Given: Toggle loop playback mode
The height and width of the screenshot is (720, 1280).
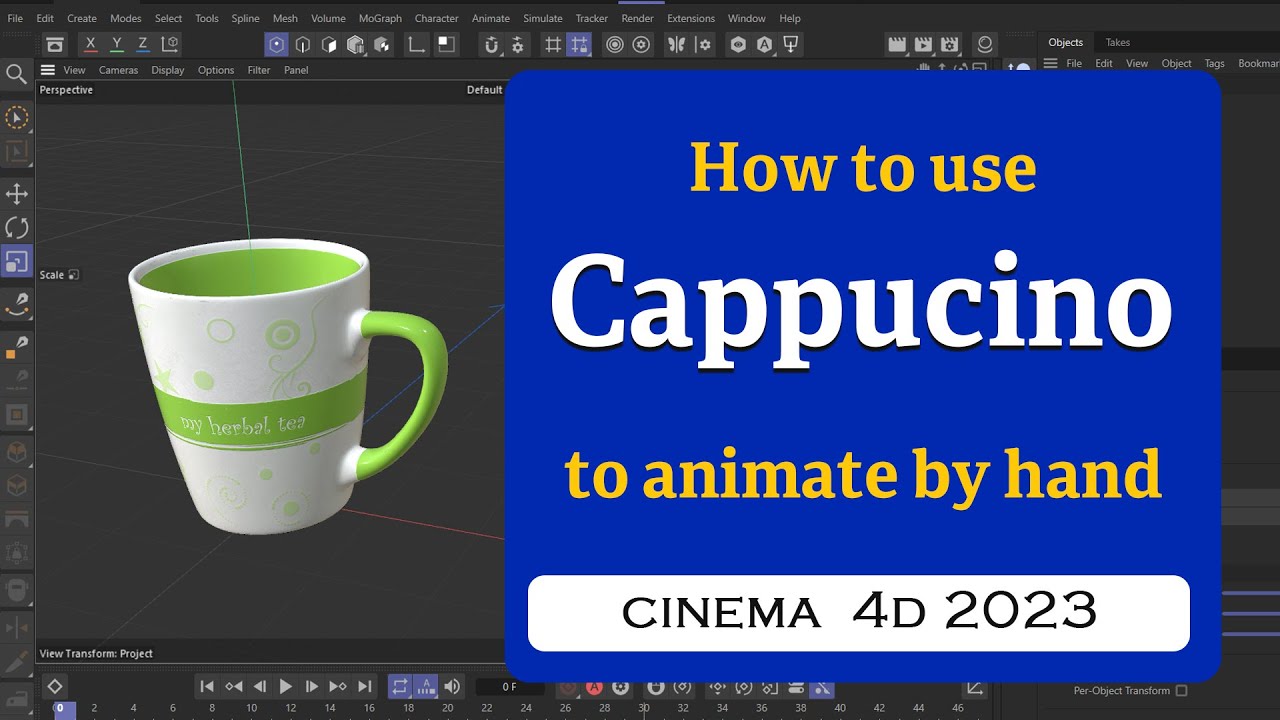Looking at the screenshot, I should pos(400,686).
